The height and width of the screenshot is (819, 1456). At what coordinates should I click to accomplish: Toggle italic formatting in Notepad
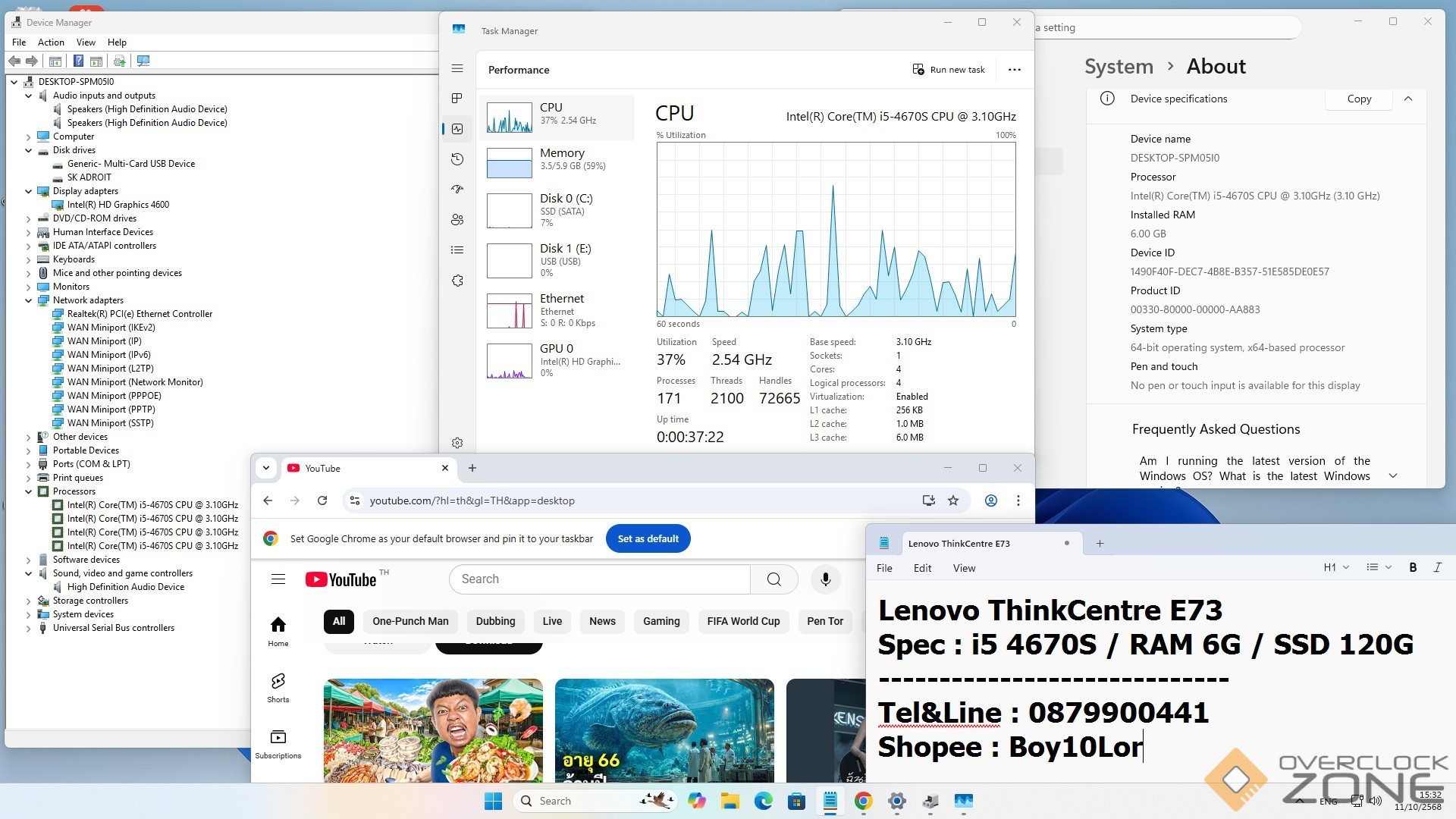[x=1437, y=567]
